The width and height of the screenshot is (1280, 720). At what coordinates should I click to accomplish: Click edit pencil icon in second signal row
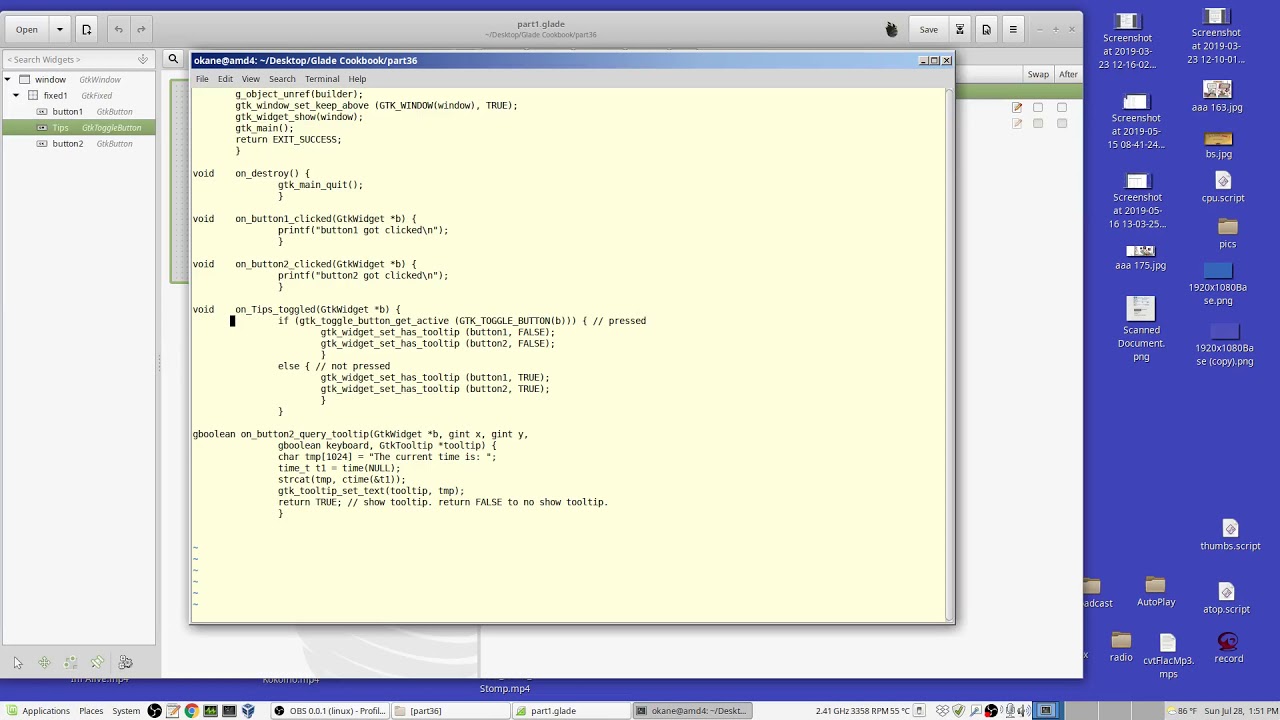coord(1017,123)
